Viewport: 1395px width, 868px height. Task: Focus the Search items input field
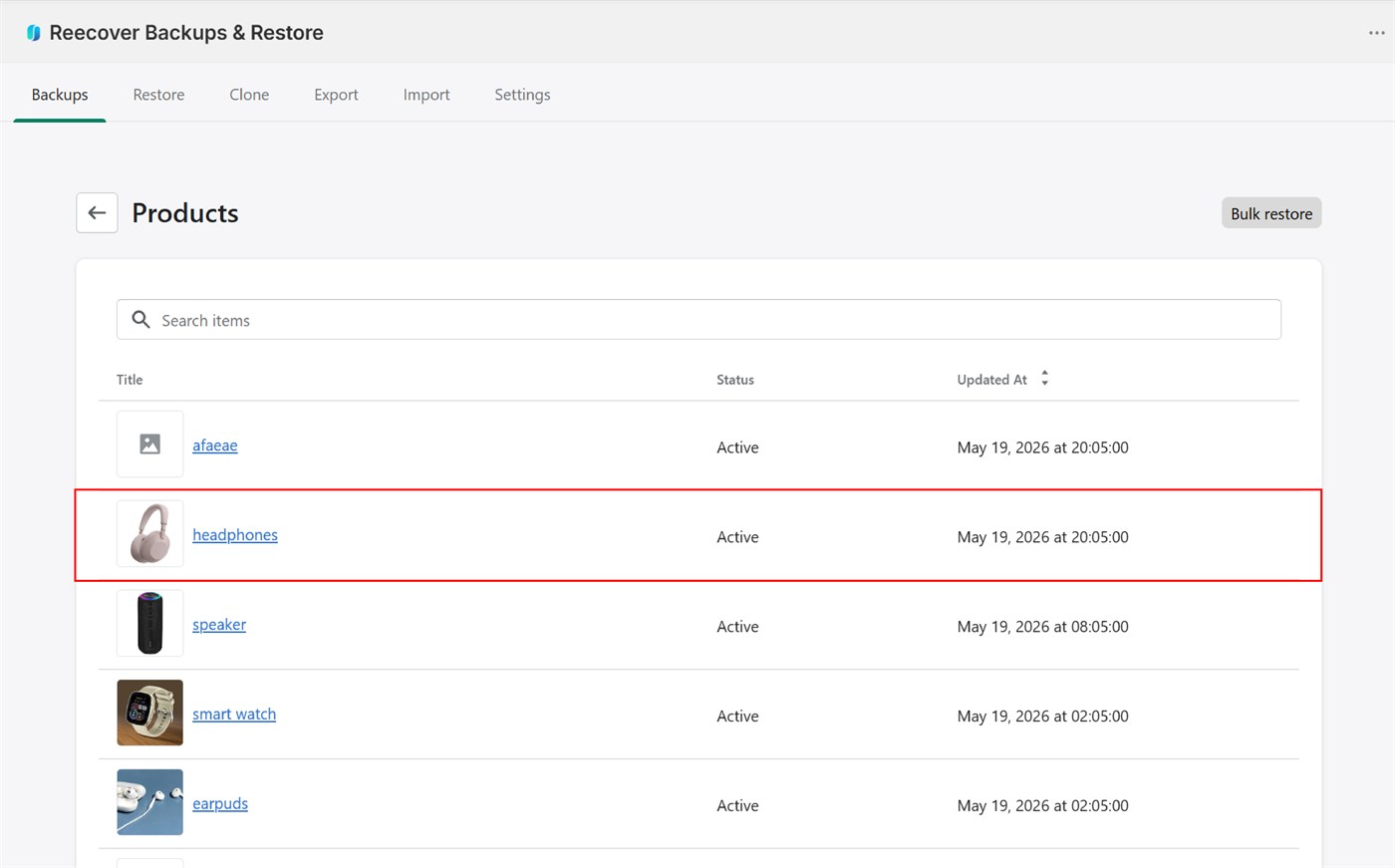(698, 320)
